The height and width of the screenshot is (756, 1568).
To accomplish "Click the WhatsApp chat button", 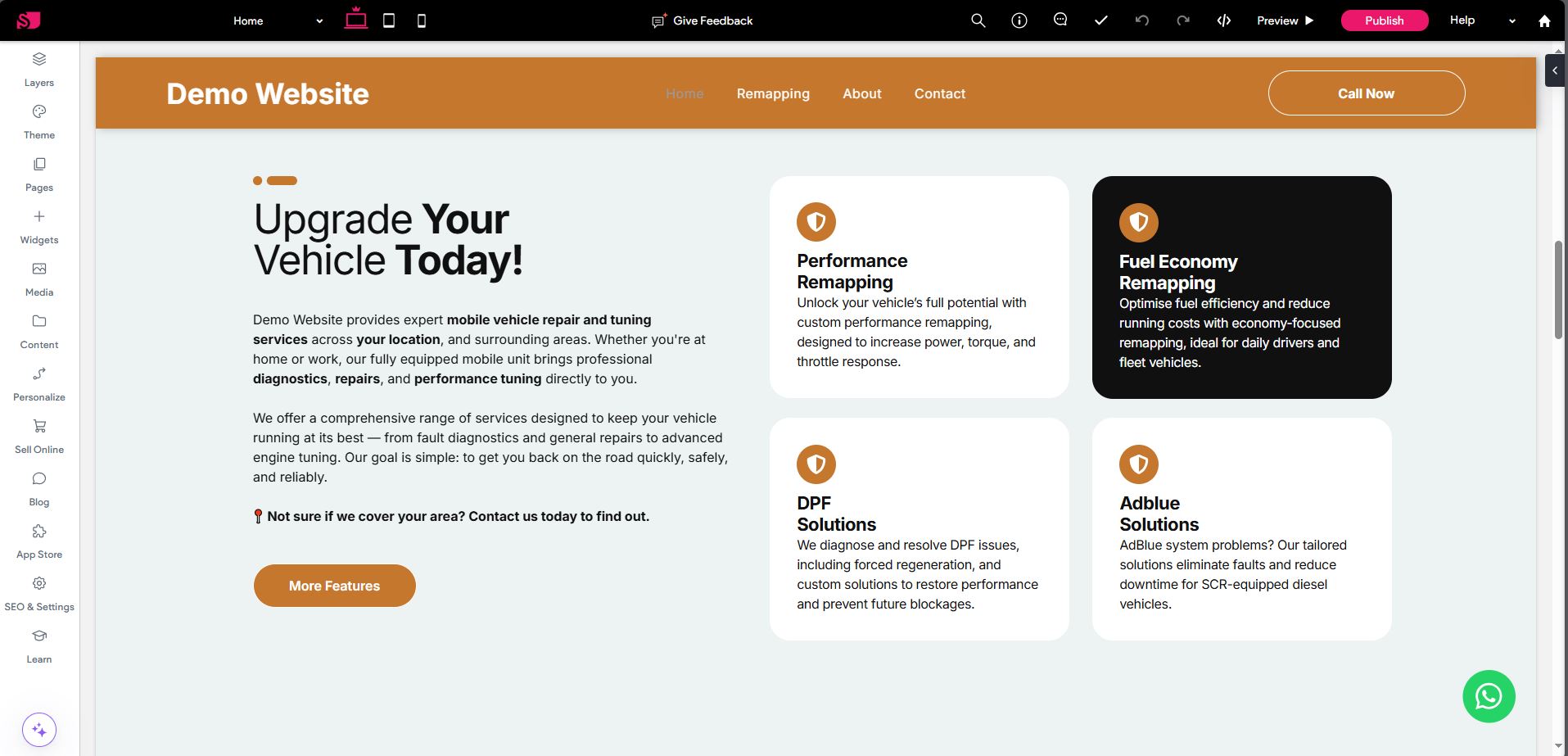I will point(1488,696).
